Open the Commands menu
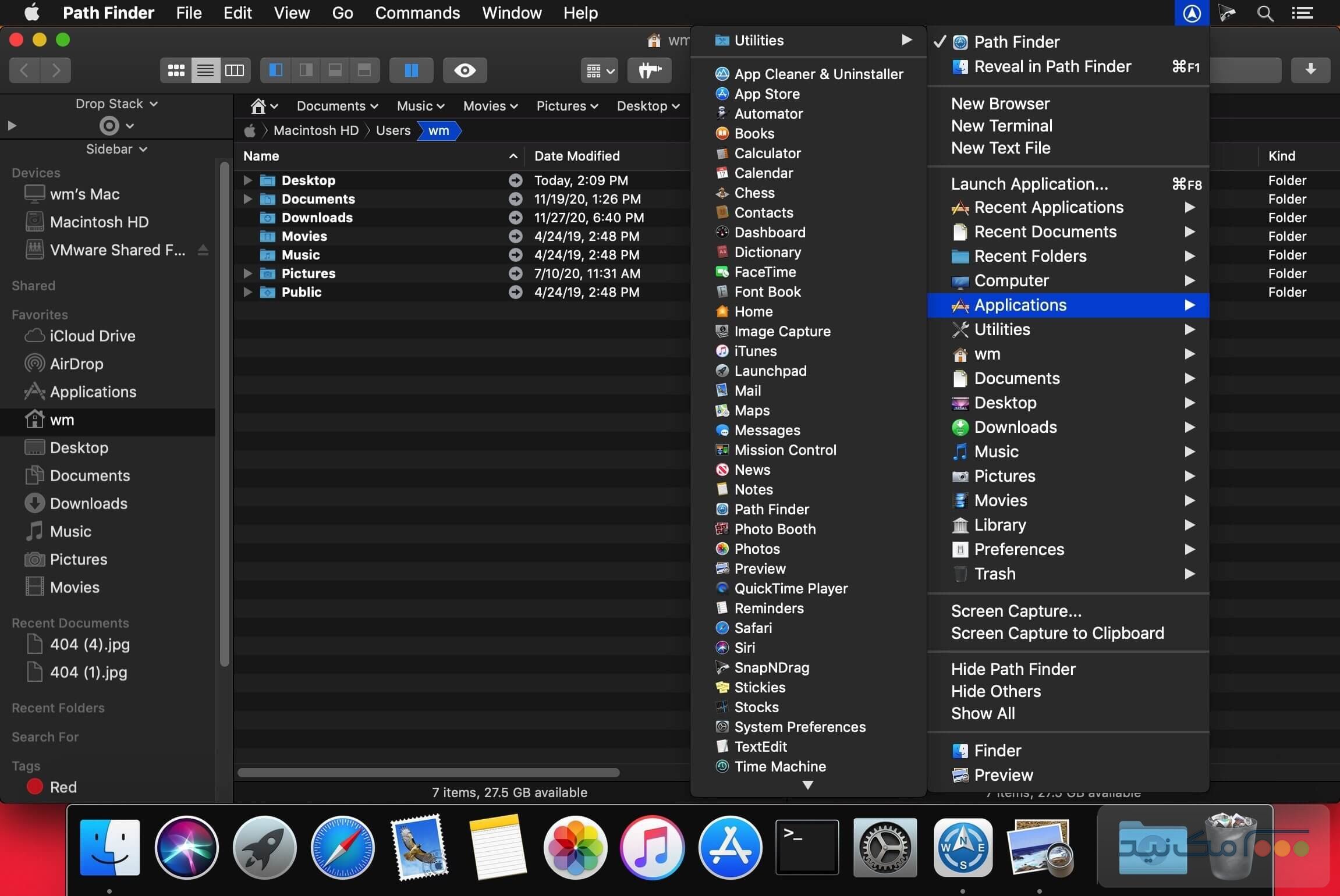 [417, 13]
